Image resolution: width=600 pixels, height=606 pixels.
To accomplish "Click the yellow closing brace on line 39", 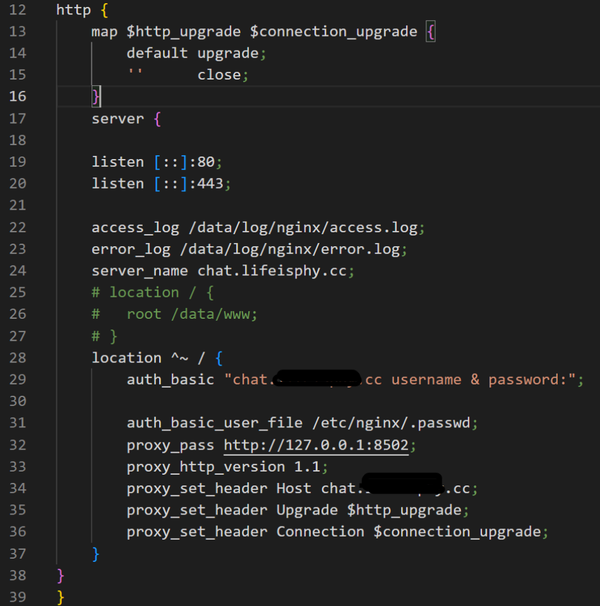I will pyautogui.click(x=61, y=597).
